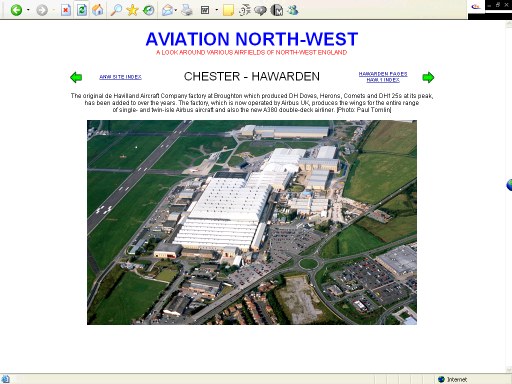This screenshot has height=384, width=512.
Task: Open the History panel
Action: (148, 10)
